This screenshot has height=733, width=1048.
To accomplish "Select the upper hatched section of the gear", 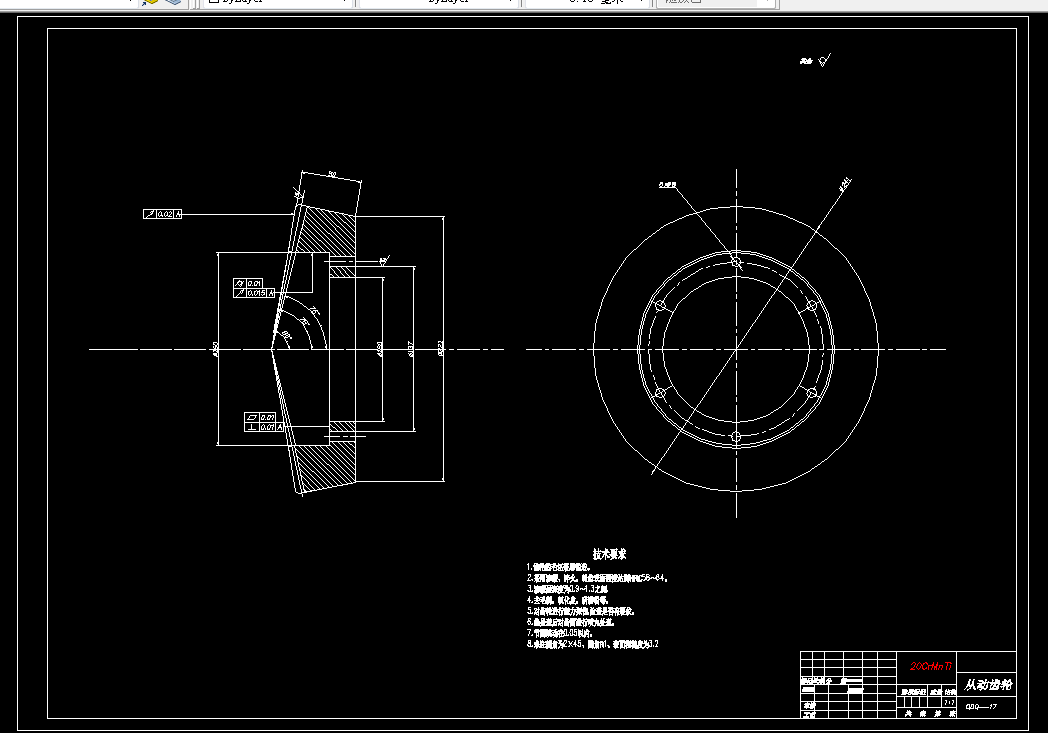I will point(328,231).
